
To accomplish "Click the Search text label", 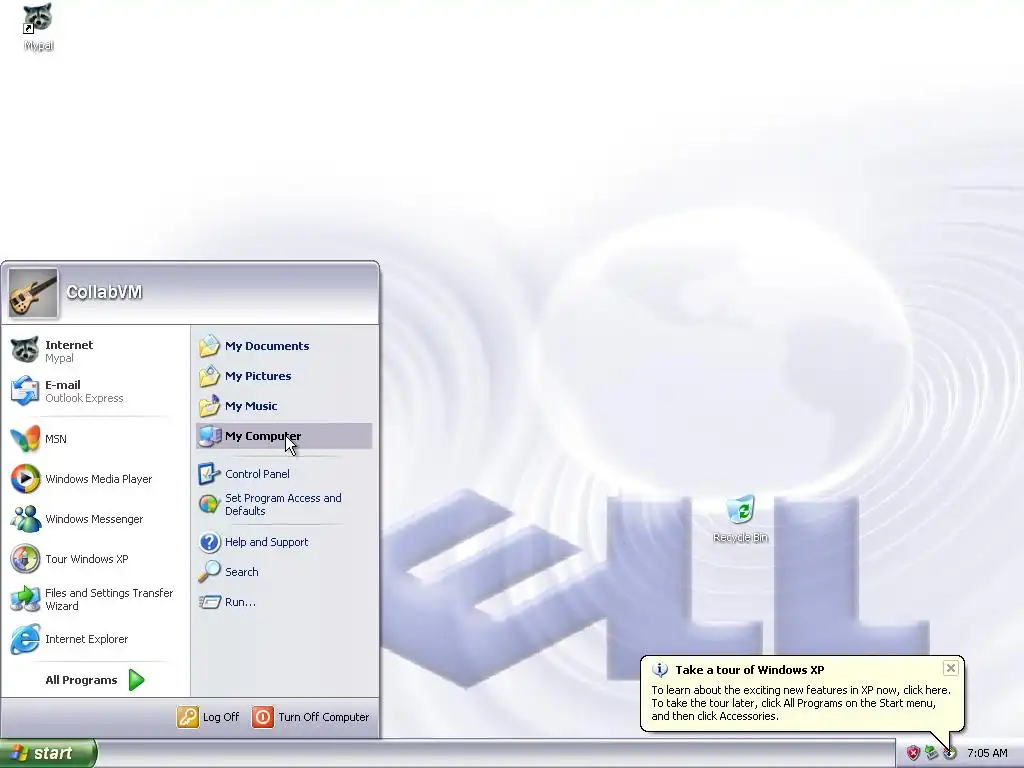I will [x=242, y=571].
